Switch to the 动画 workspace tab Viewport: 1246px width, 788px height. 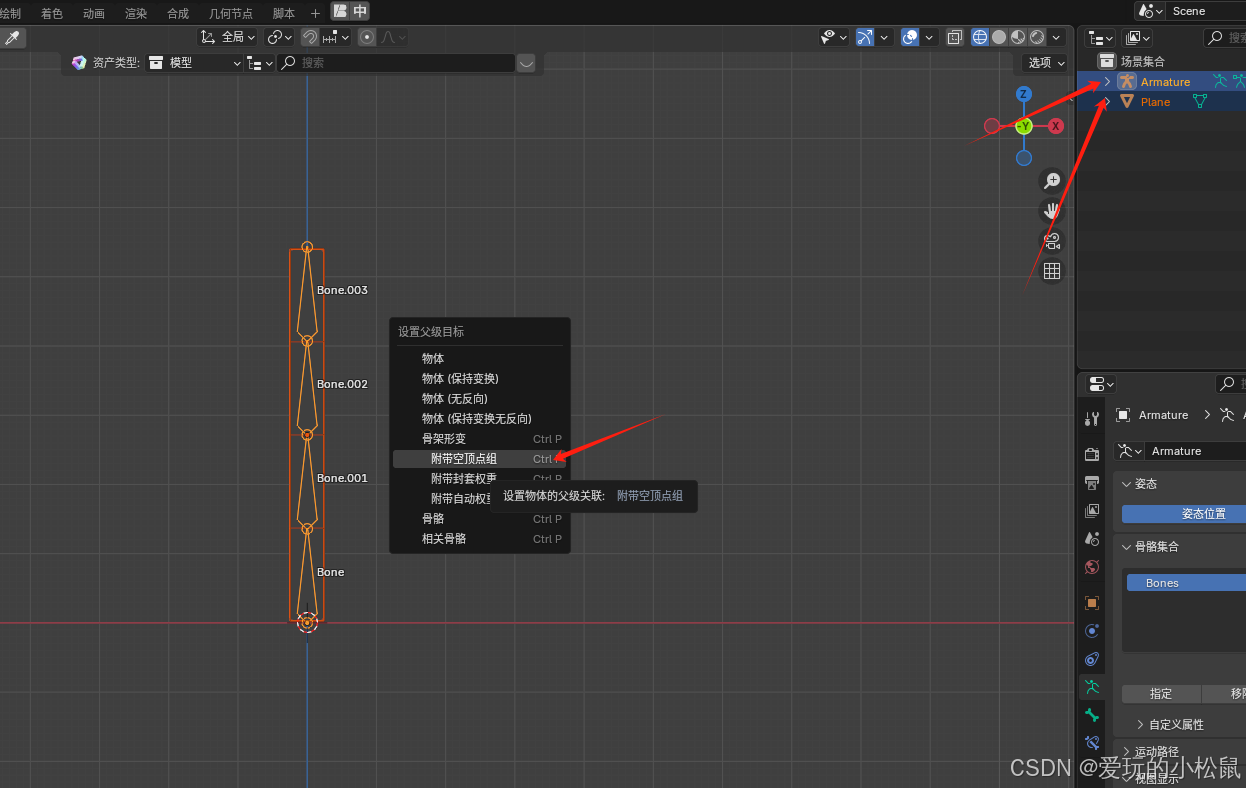coord(94,13)
